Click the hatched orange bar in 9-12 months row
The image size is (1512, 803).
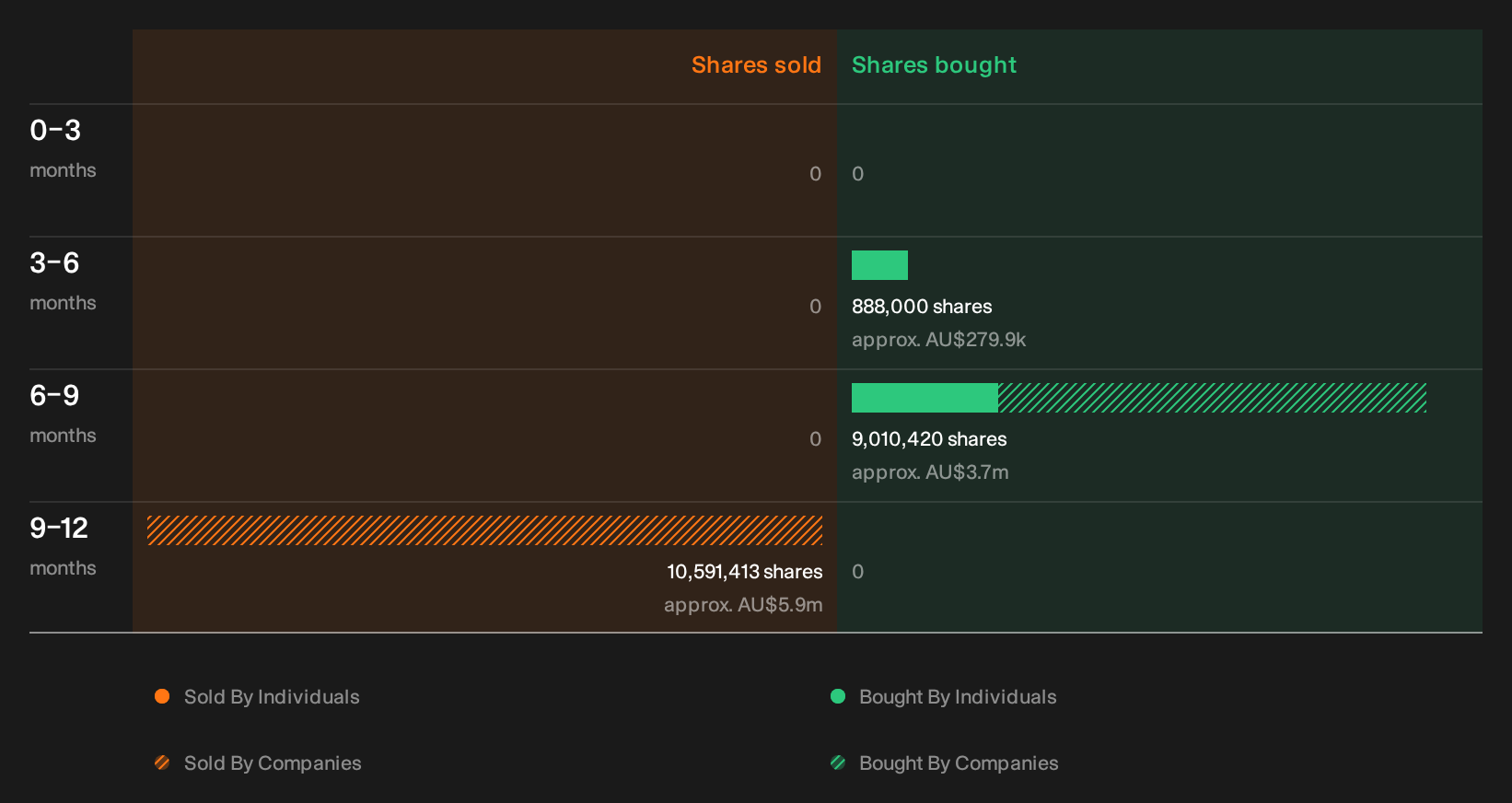coord(484,530)
